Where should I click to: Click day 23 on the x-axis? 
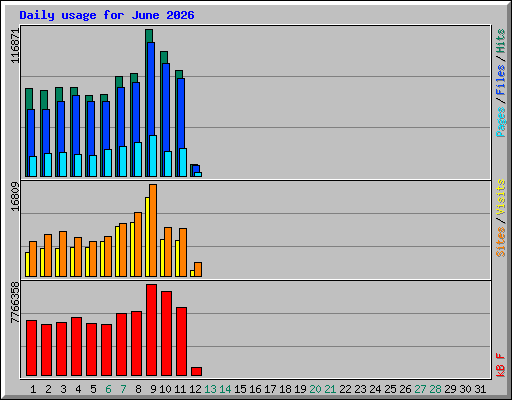[x=360, y=389]
